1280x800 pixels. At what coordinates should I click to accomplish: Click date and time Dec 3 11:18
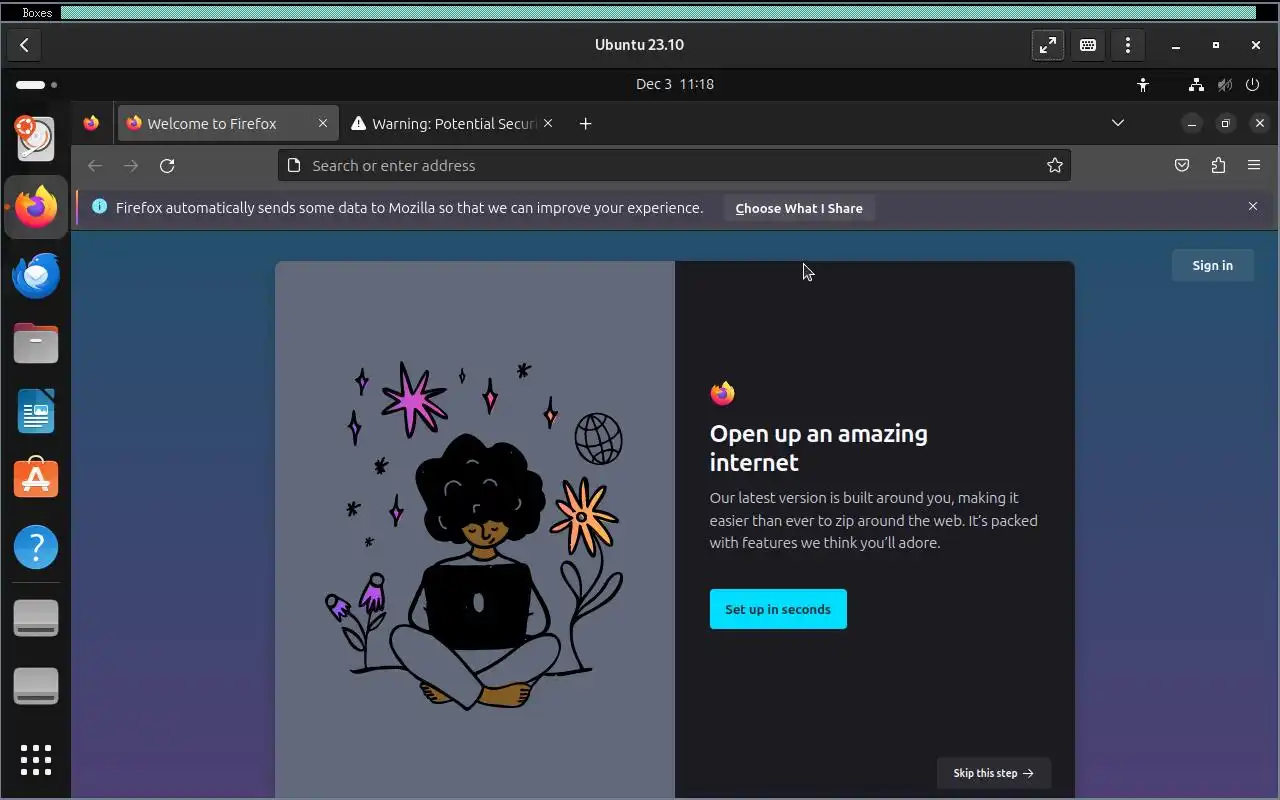pos(675,84)
